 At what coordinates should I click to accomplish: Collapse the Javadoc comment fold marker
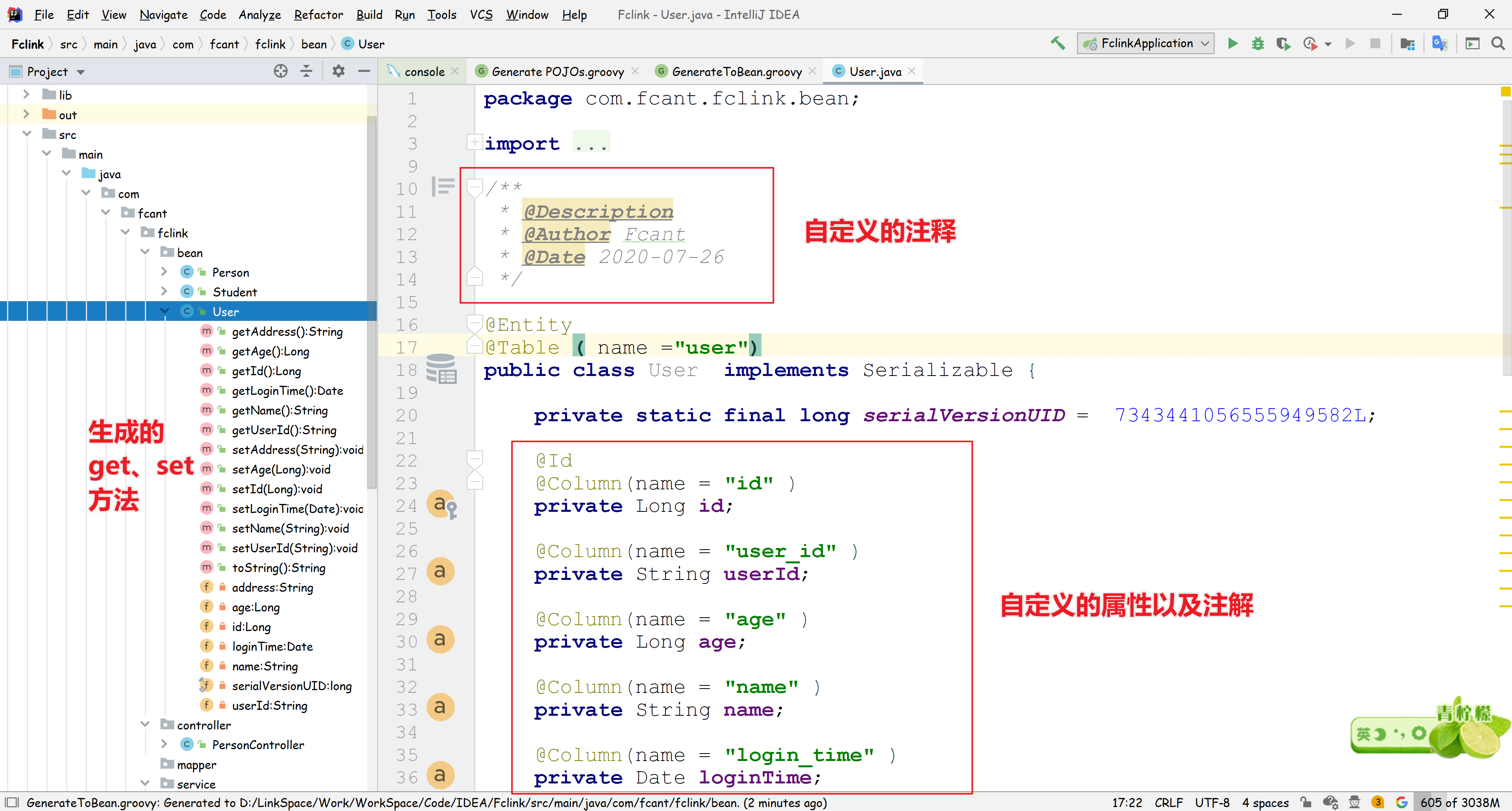pos(474,188)
